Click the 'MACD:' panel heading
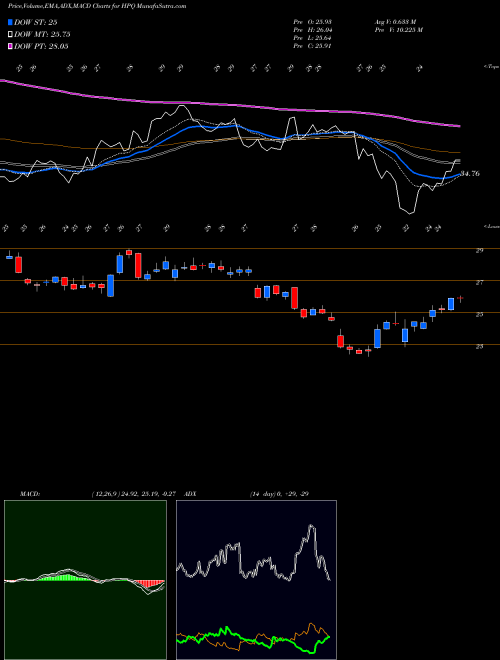Image resolution: width=500 pixels, height=660 pixels. click(29, 494)
